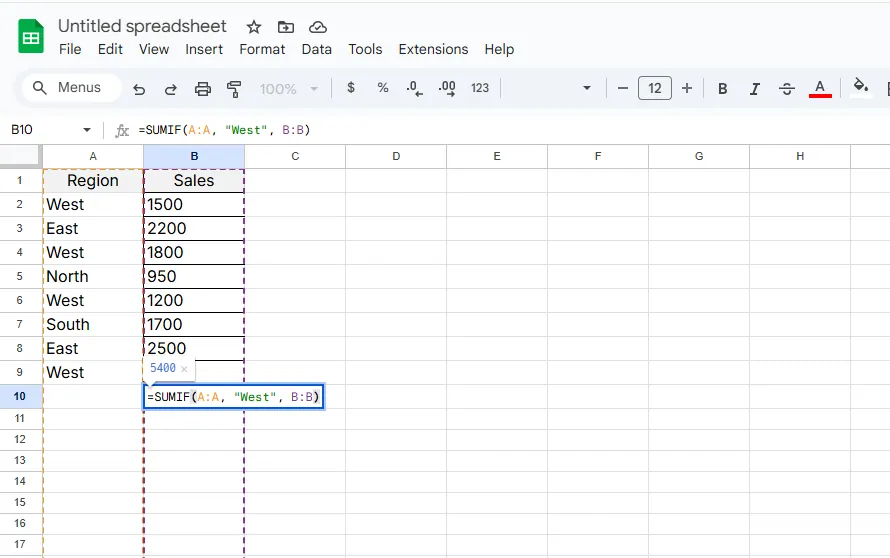890x558 pixels.
Task: Open the Google Sheets home logo
Action: [31, 37]
